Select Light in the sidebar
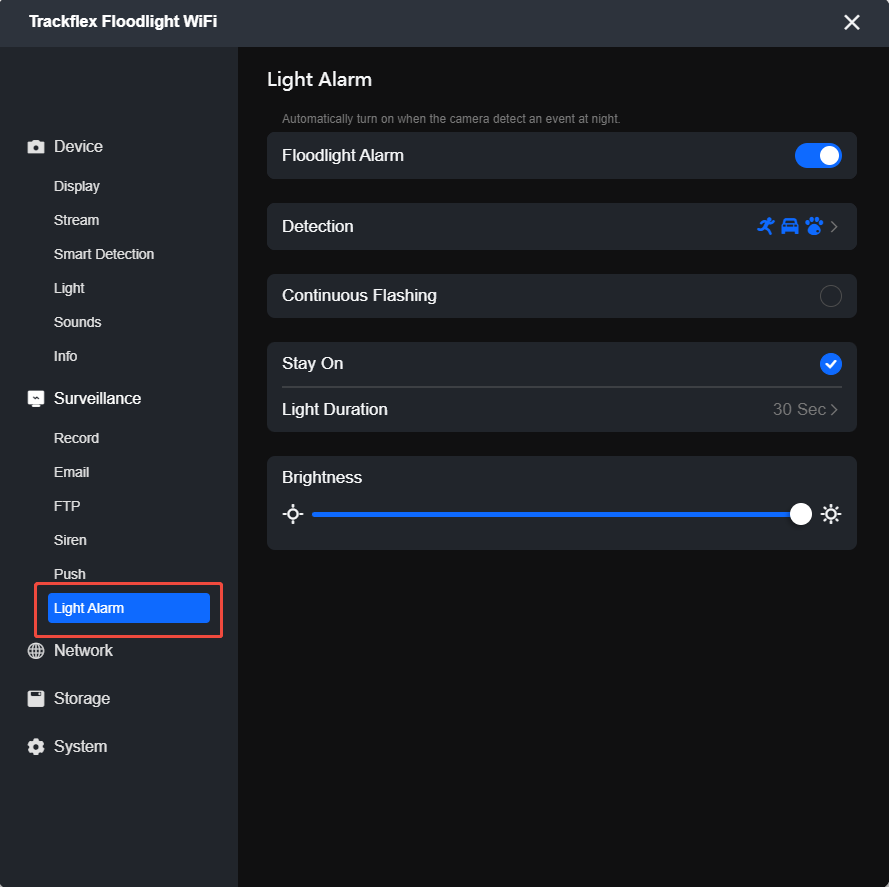 pyautogui.click(x=69, y=289)
